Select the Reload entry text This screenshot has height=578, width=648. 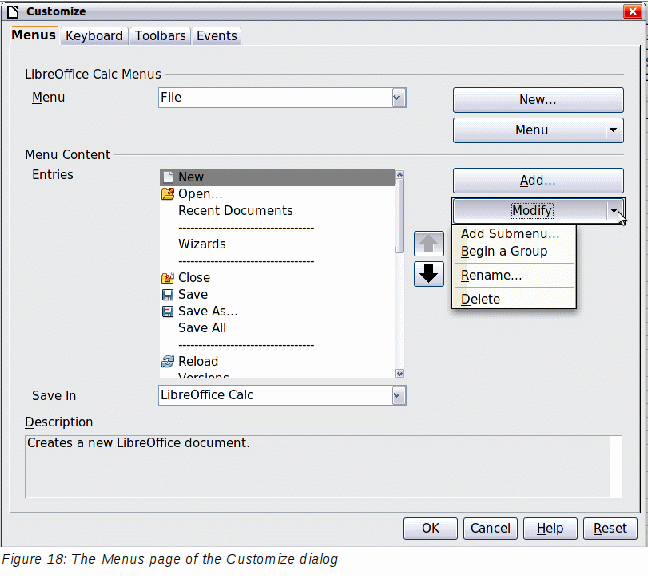point(198,362)
